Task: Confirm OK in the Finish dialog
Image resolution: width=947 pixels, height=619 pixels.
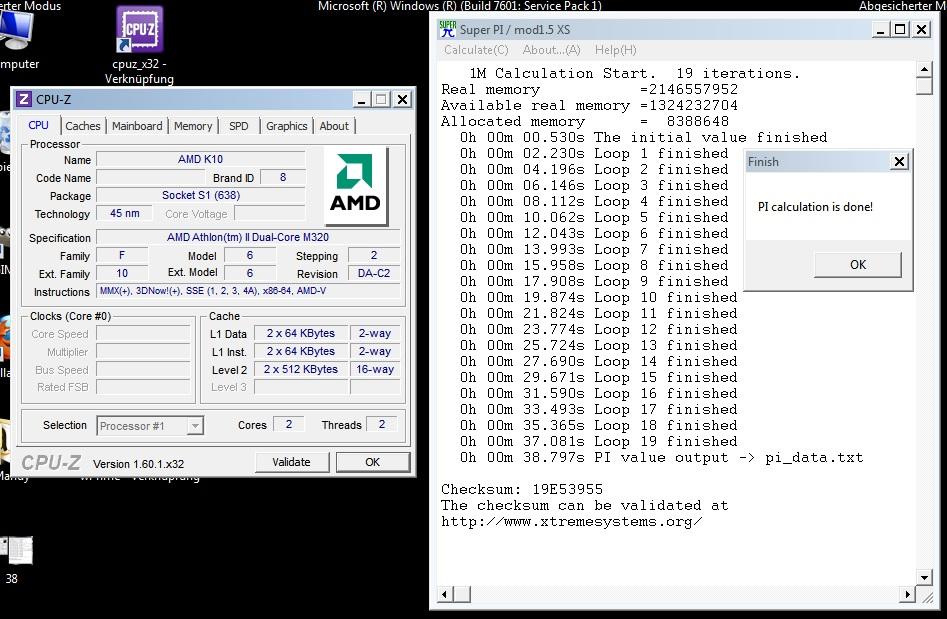Action: point(858,265)
